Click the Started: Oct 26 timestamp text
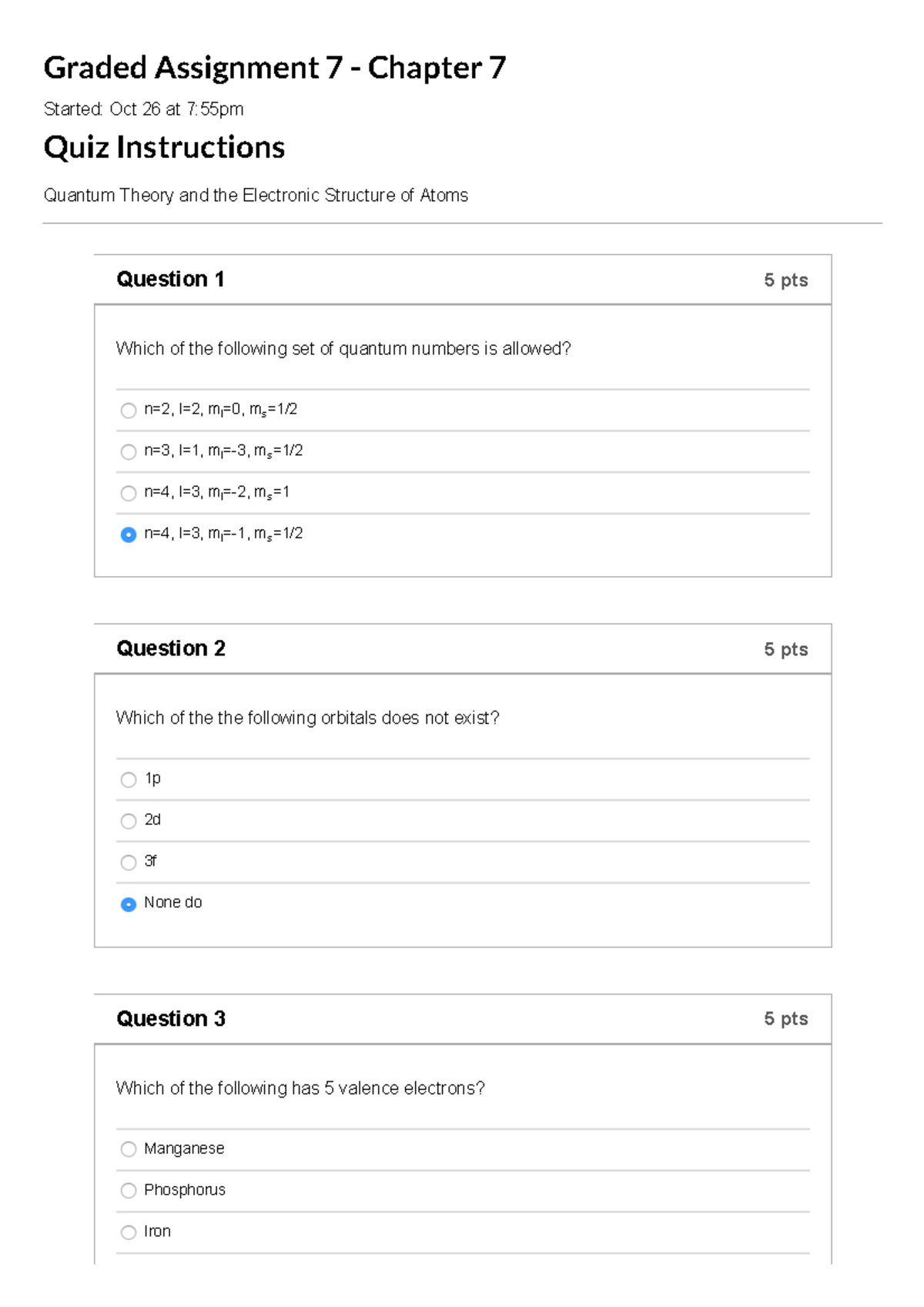 143,109
